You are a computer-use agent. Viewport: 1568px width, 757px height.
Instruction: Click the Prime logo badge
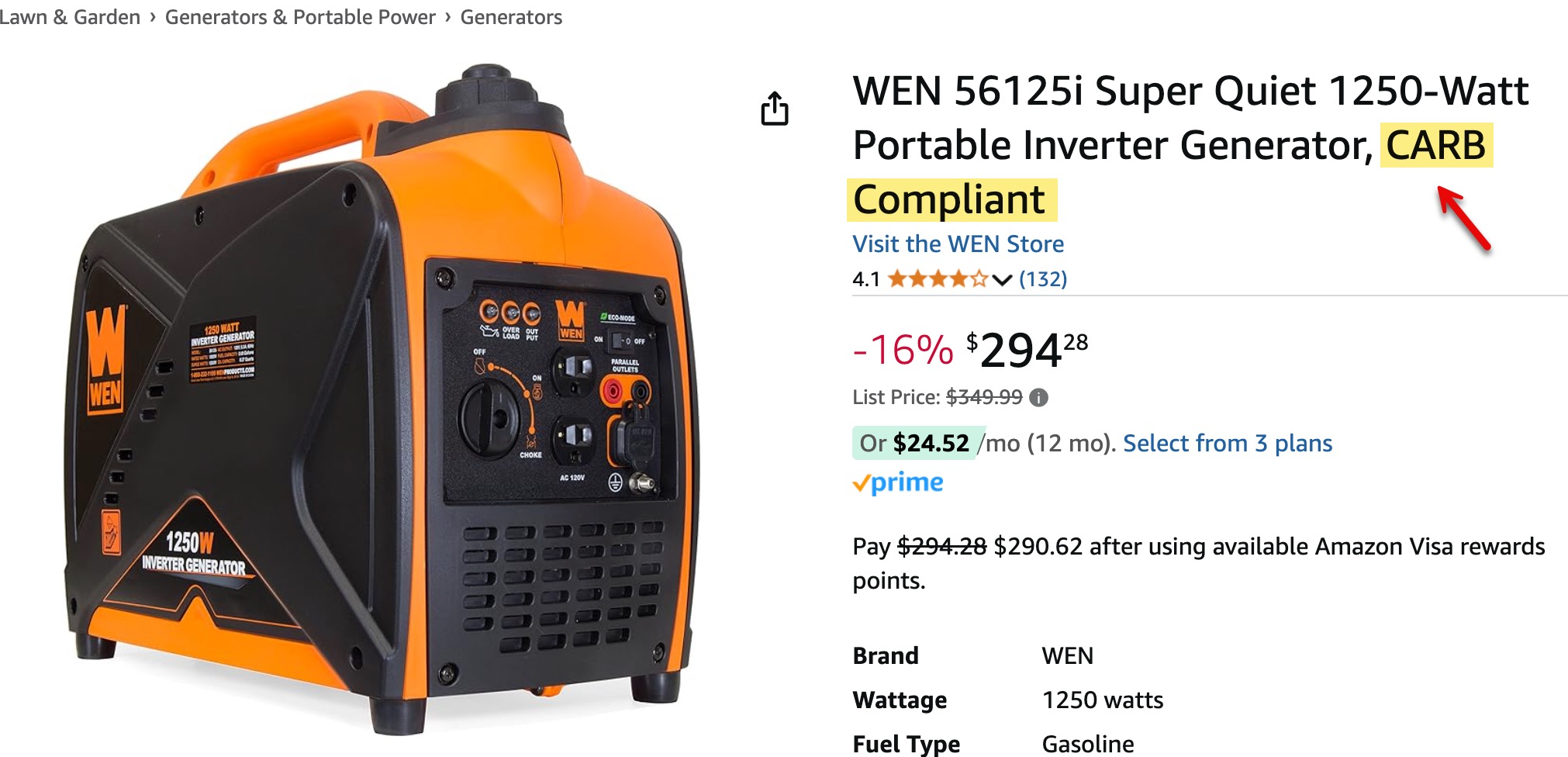(898, 482)
